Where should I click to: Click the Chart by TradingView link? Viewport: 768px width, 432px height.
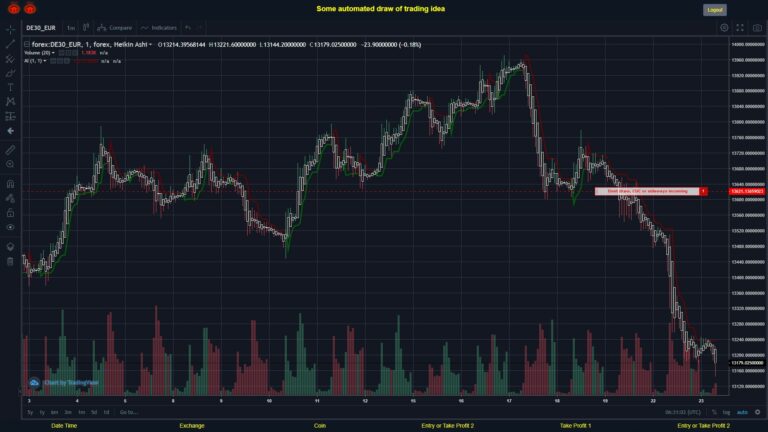coord(64,383)
